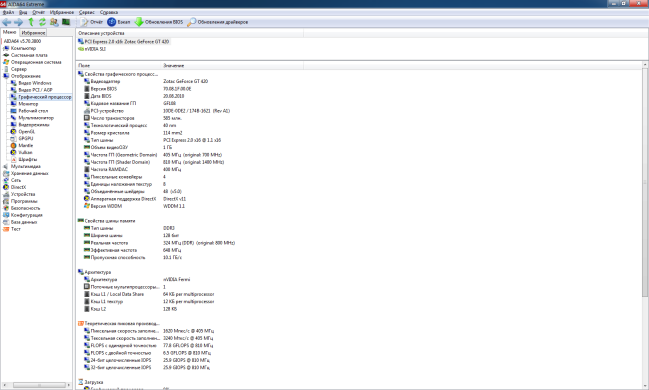Open the Избранное menu in the menu bar
The height and width of the screenshot is (390, 649).
click(62, 12)
